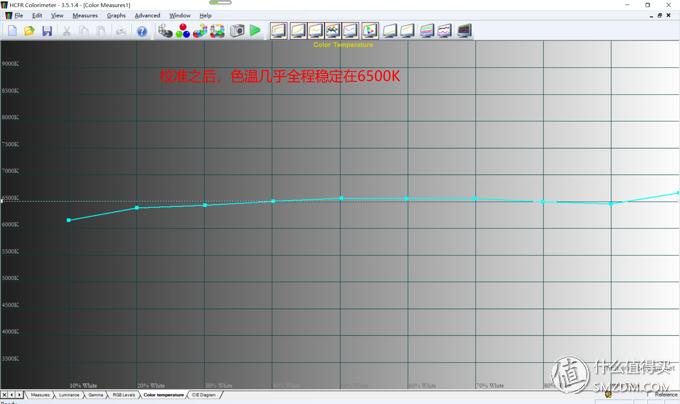The image size is (680, 404).
Task: Open fifth monitor graph view icon
Action: click(350, 31)
